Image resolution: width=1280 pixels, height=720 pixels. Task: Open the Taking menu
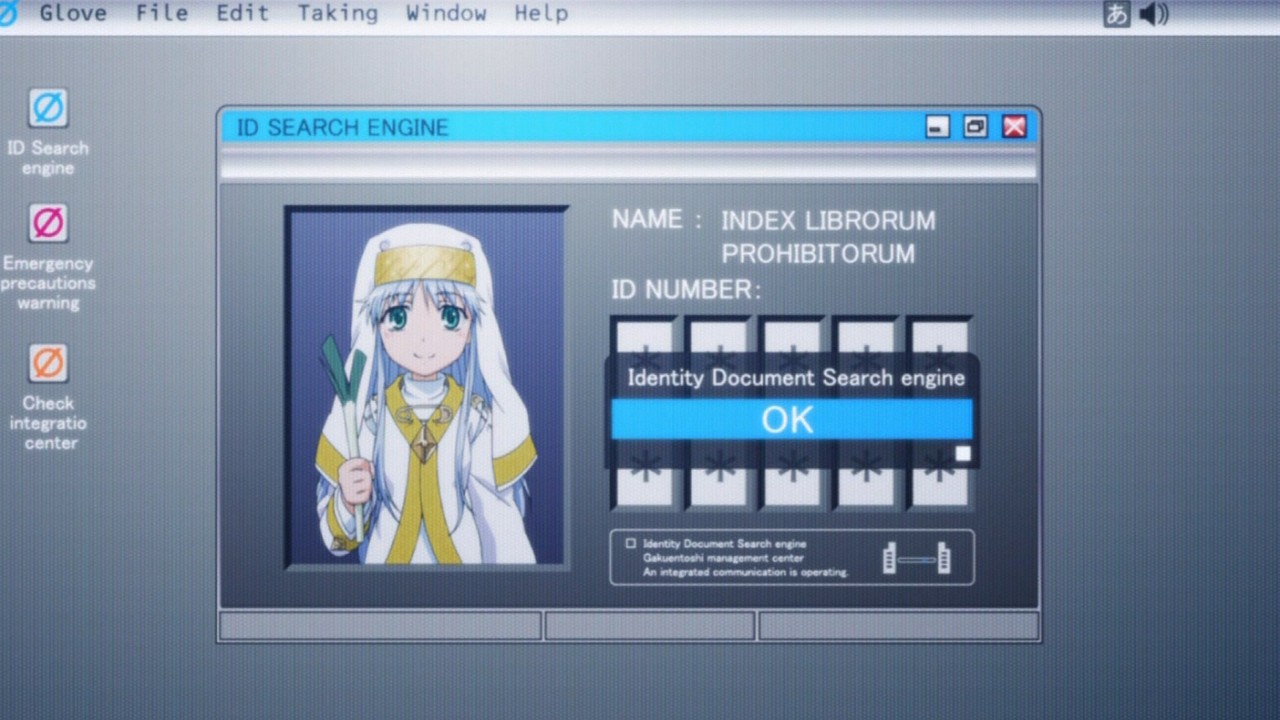(x=338, y=14)
